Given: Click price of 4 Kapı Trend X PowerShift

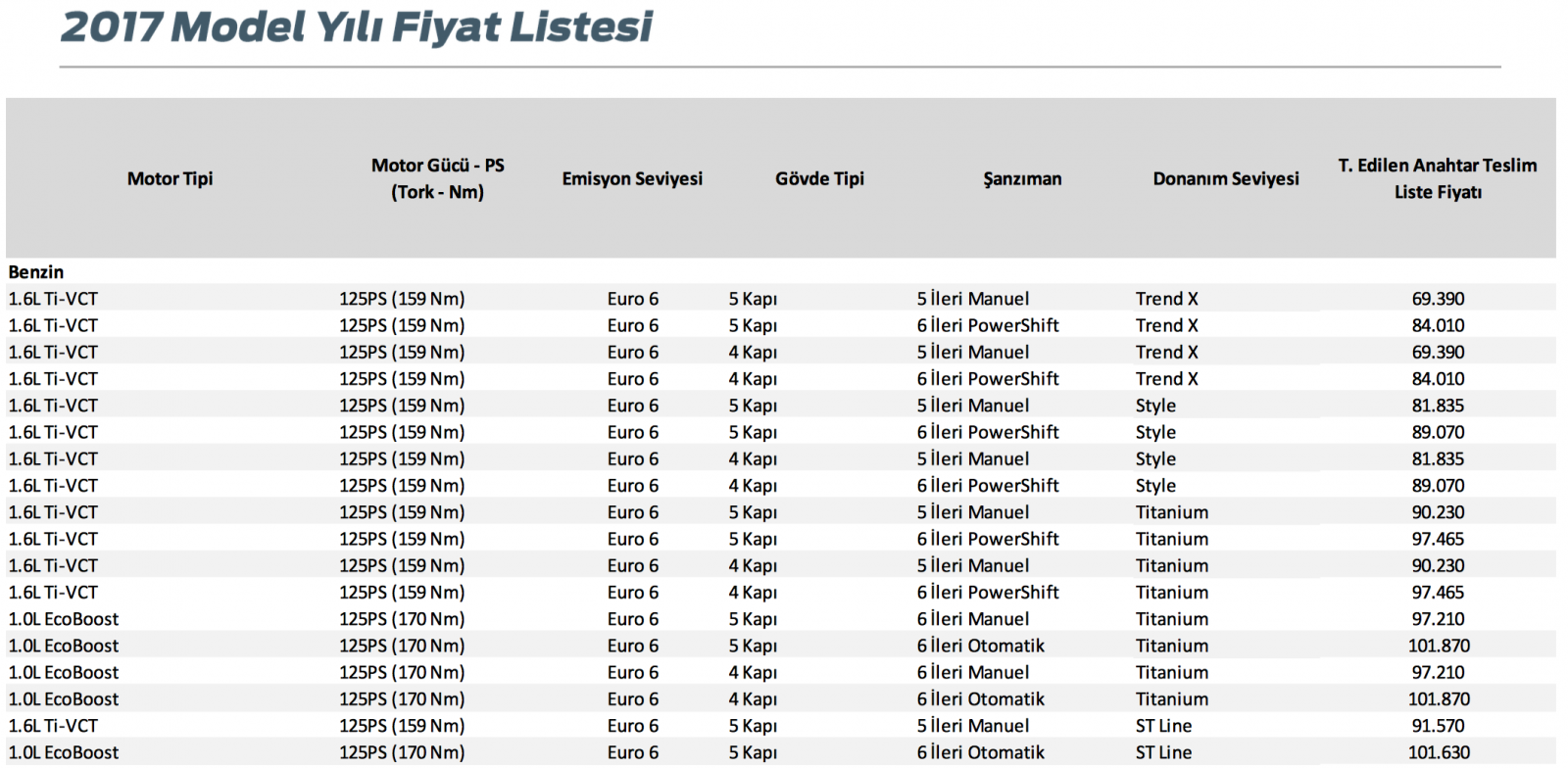Looking at the screenshot, I should click(1438, 379).
